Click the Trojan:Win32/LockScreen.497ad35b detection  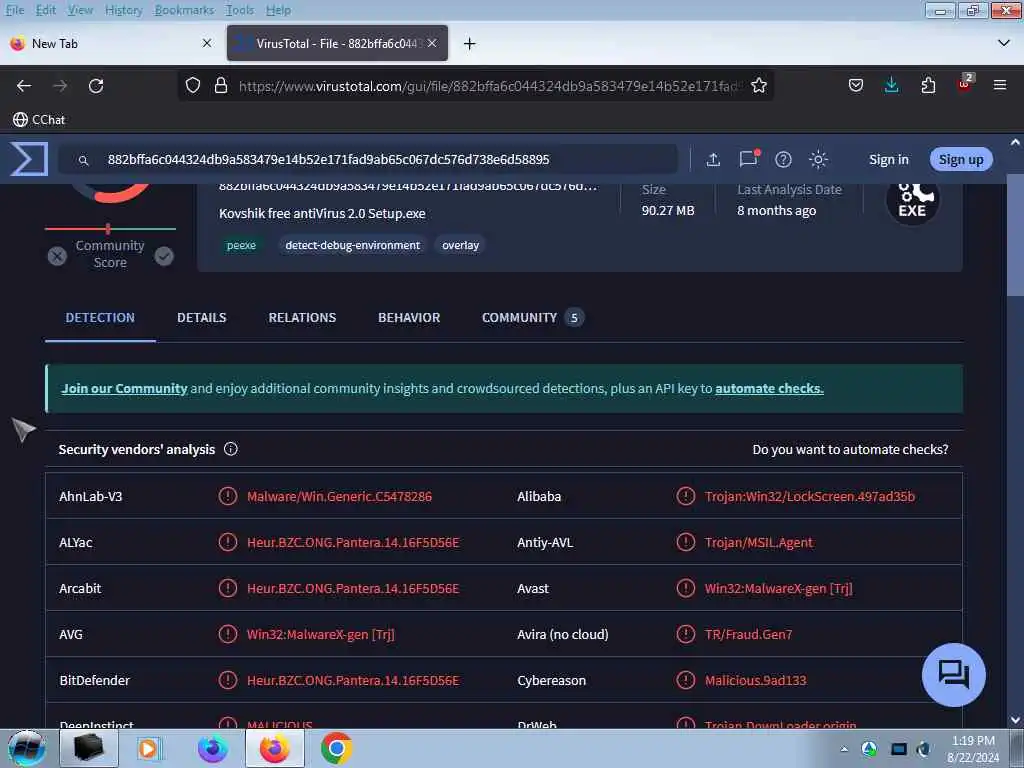tap(810, 496)
